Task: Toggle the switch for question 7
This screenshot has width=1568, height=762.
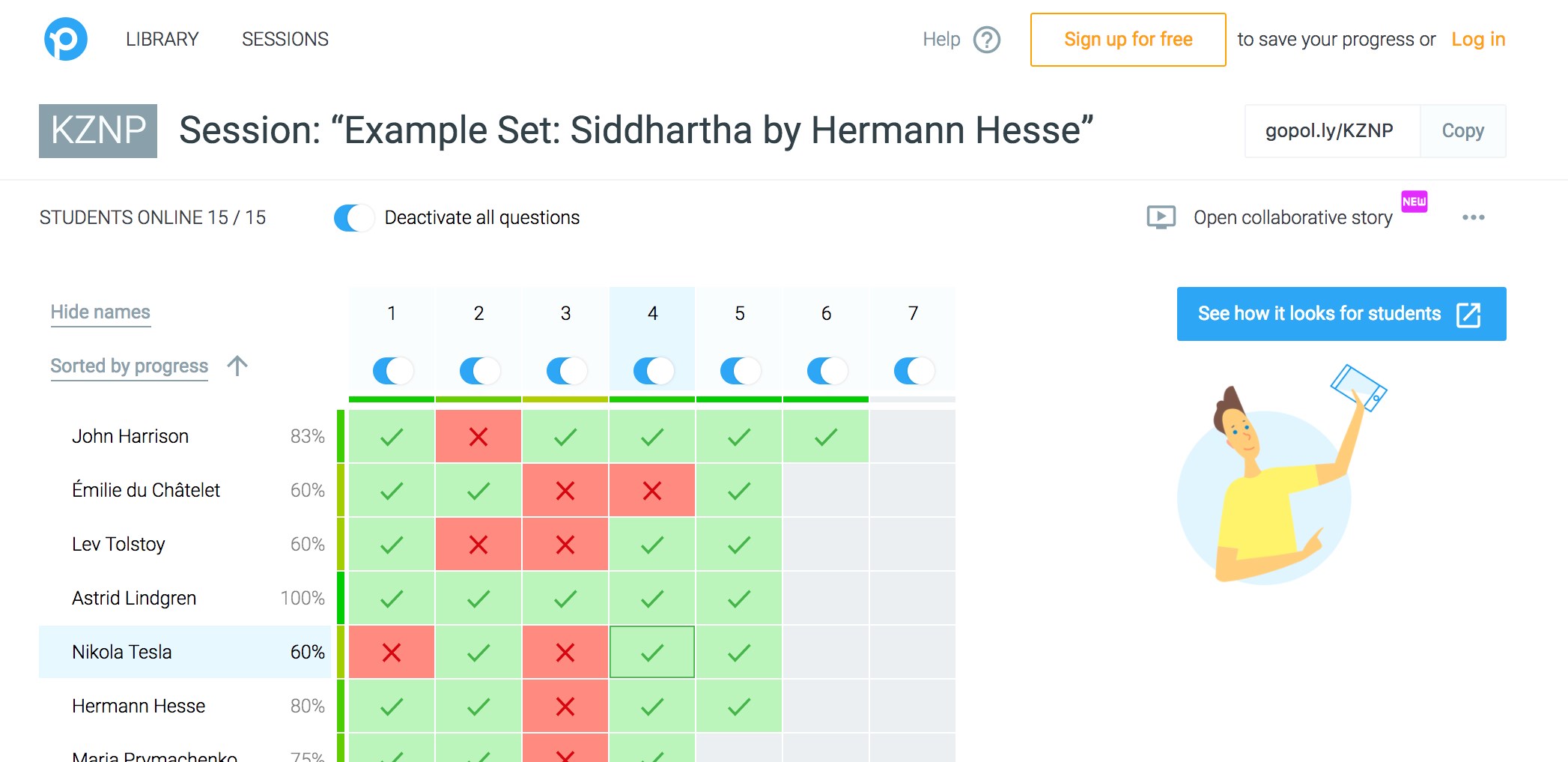Action: point(914,370)
